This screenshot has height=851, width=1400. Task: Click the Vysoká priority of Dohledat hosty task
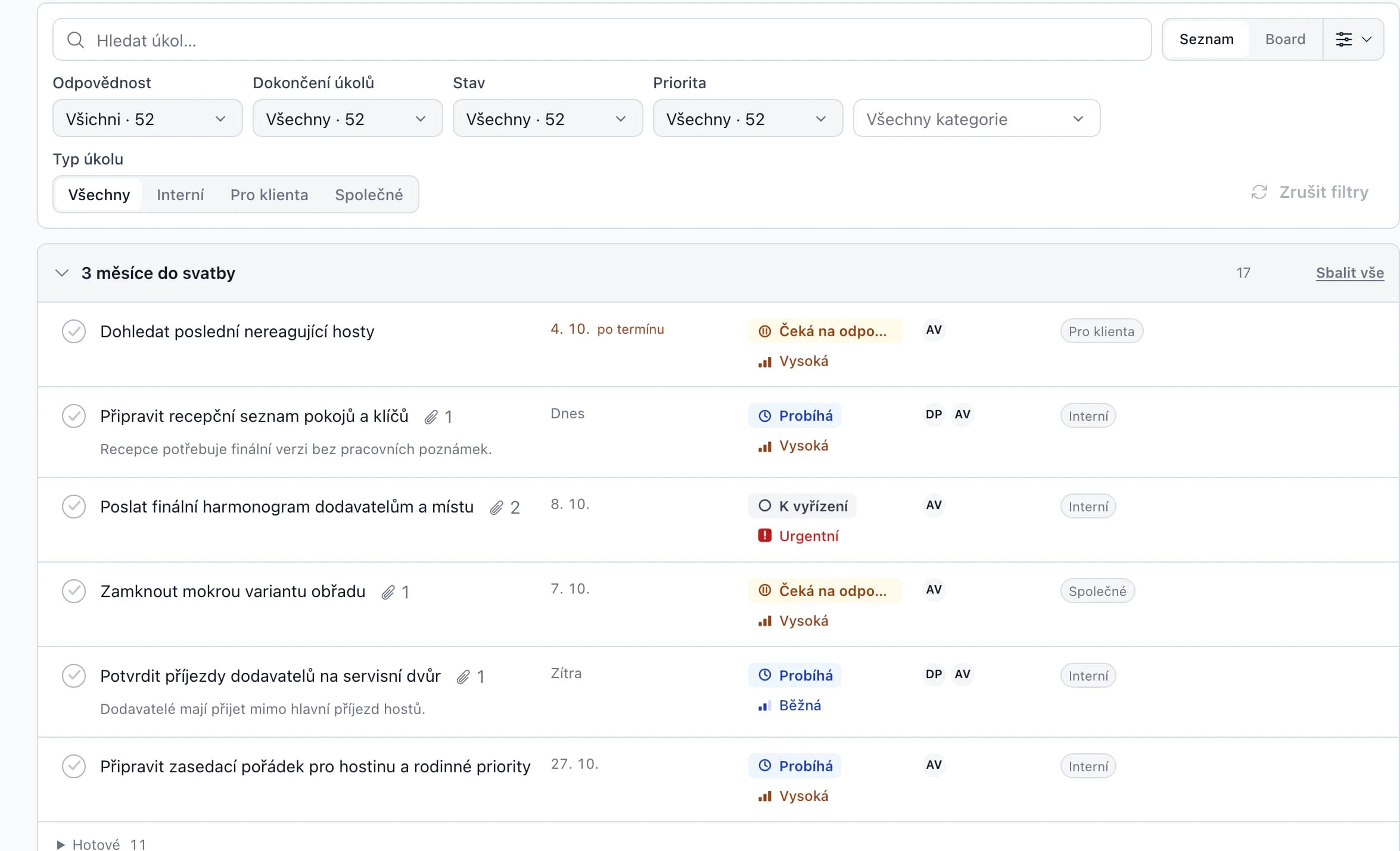click(x=794, y=361)
